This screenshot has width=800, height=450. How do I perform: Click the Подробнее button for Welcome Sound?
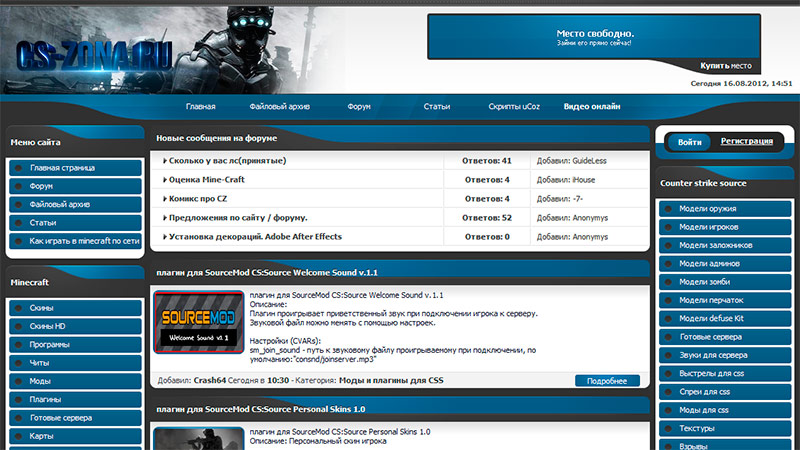(x=607, y=381)
